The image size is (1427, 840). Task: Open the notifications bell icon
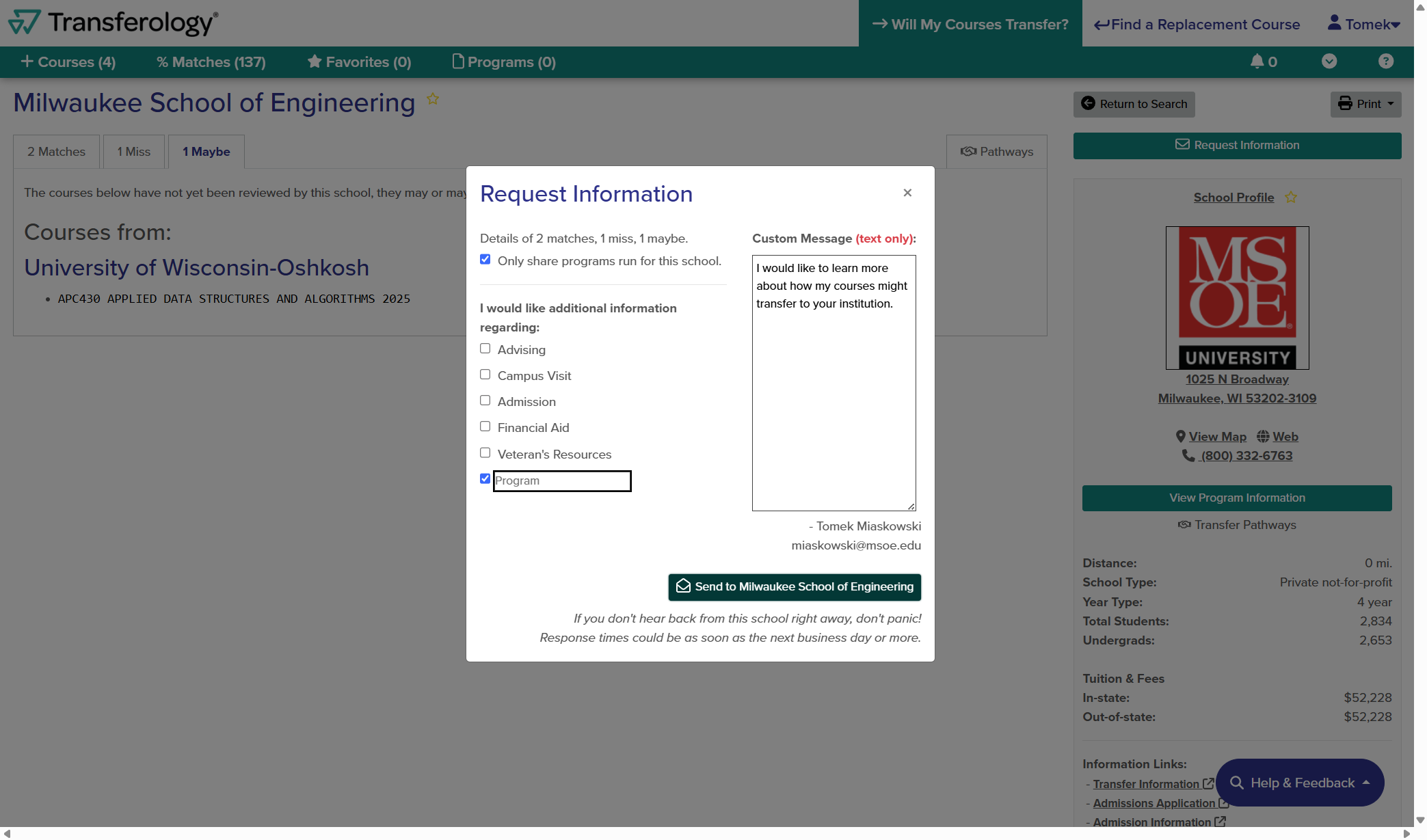tap(1257, 62)
